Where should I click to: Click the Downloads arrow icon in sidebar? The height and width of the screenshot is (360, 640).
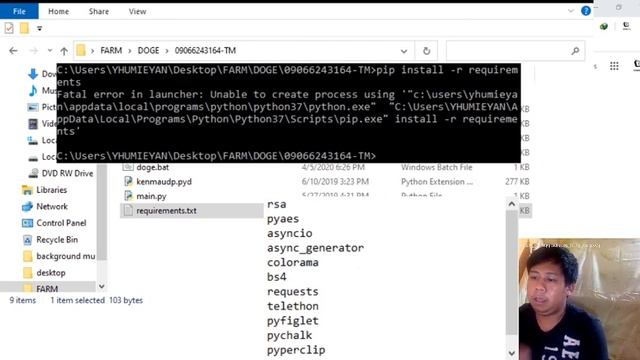click(33, 74)
